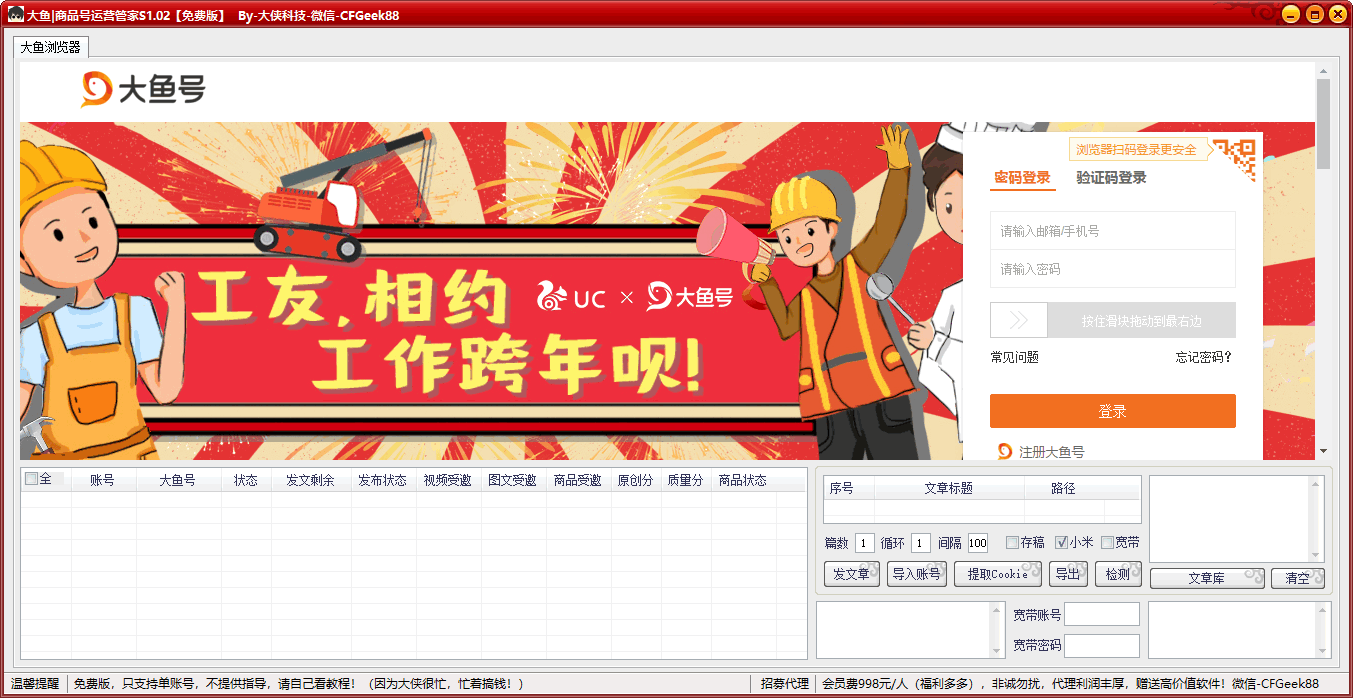Click the 导出 button

(1067, 575)
